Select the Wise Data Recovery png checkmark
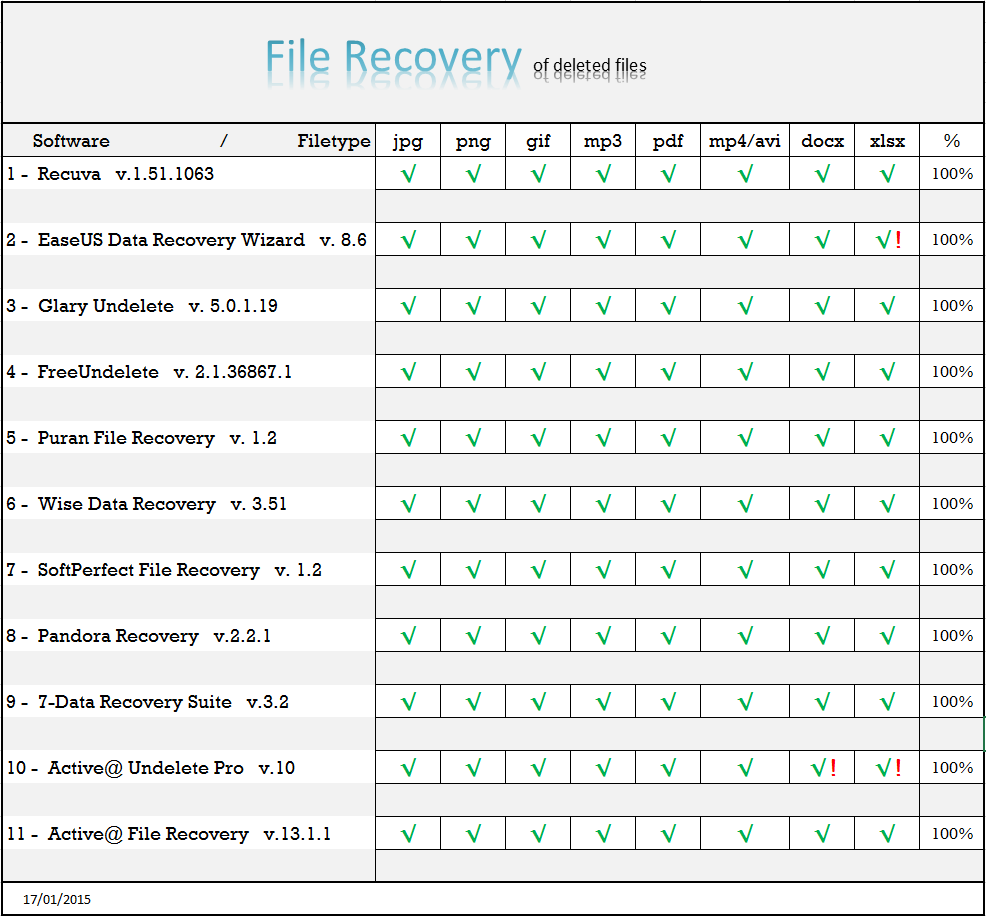Image resolution: width=986 pixels, height=917 pixels. (473, 504)
